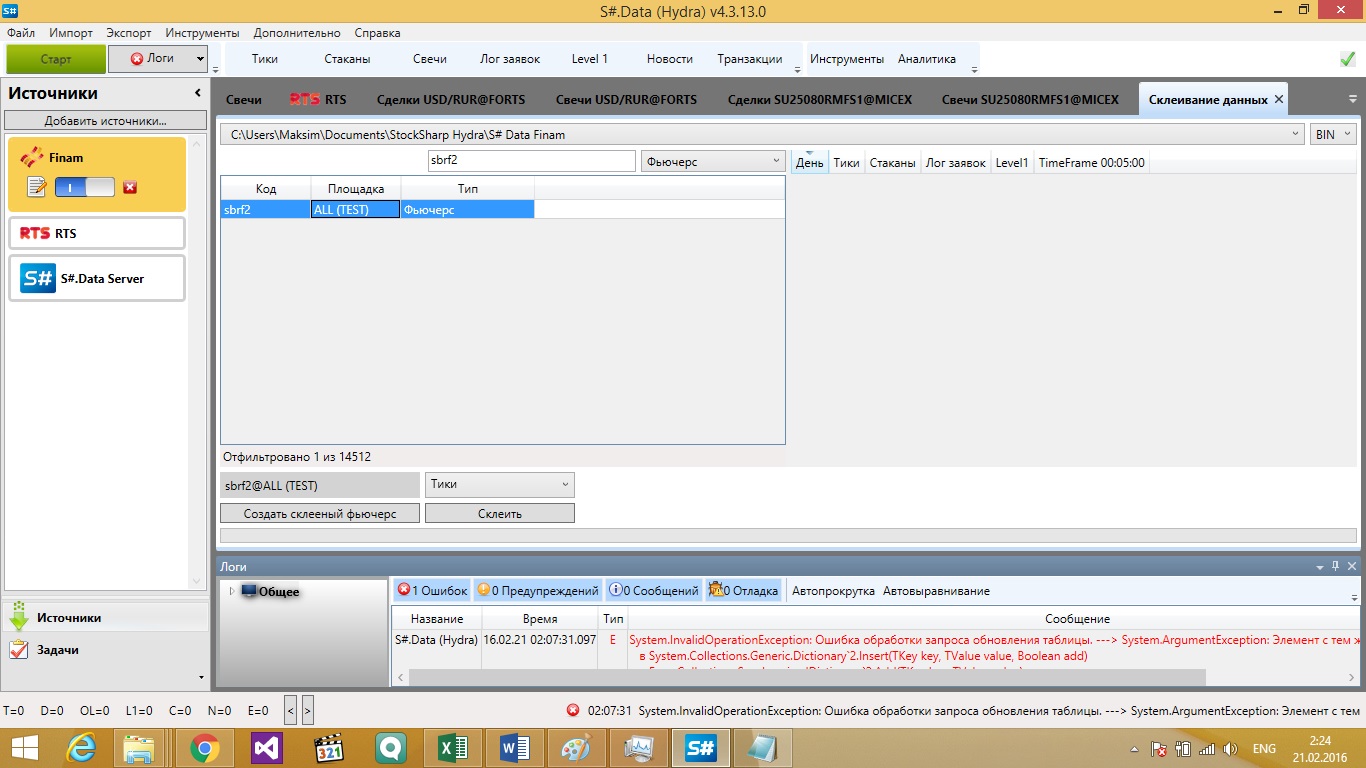Toggle the Finam source on/off switch
1366x768 pixels.
pyautogui.click(x=84, y=187)
